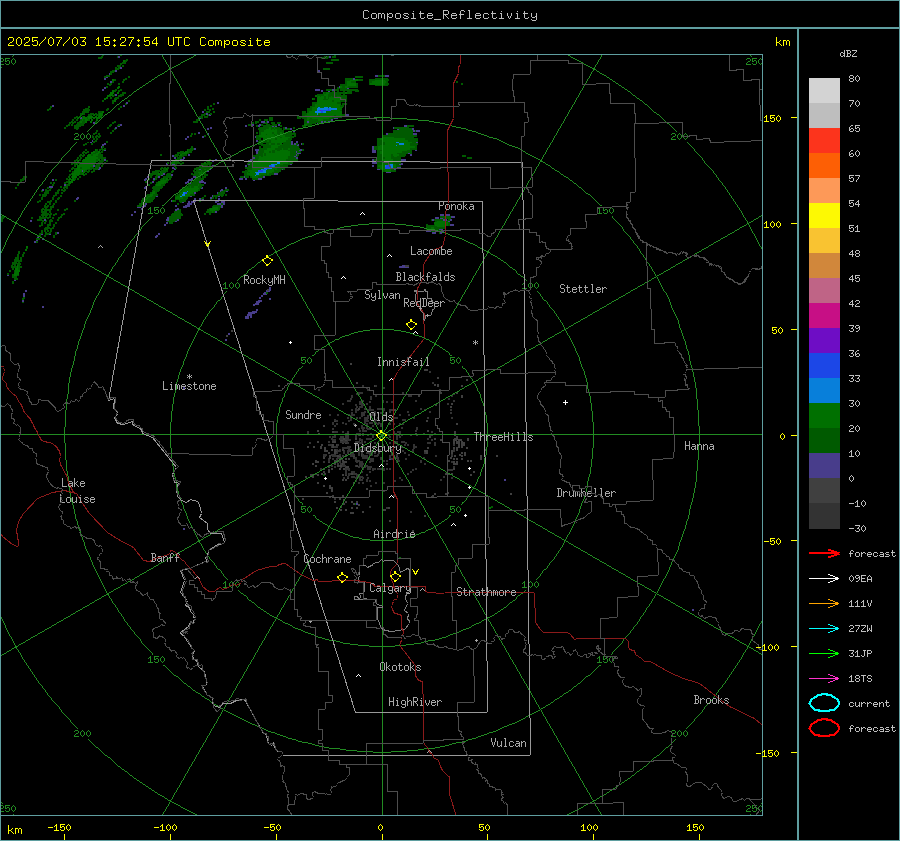Viewport: 900px width, 841px height.
Task: Click the Sundre city label
Action: click(x=303, y=414)
